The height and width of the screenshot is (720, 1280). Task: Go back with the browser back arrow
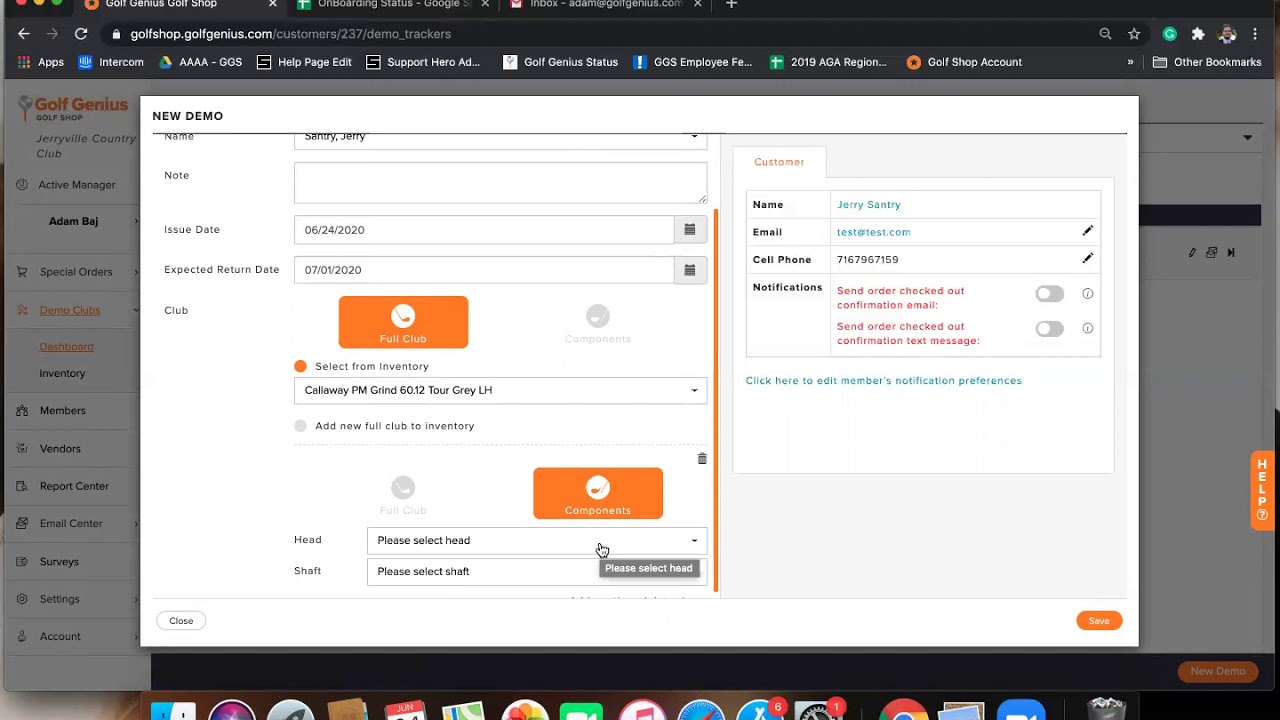click(24, 34)
